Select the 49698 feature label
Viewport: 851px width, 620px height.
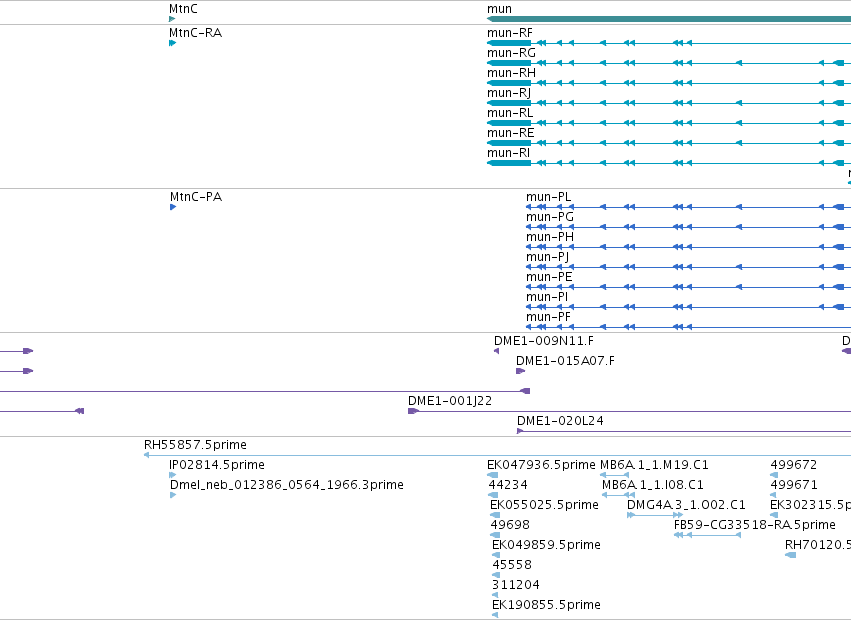510,525
